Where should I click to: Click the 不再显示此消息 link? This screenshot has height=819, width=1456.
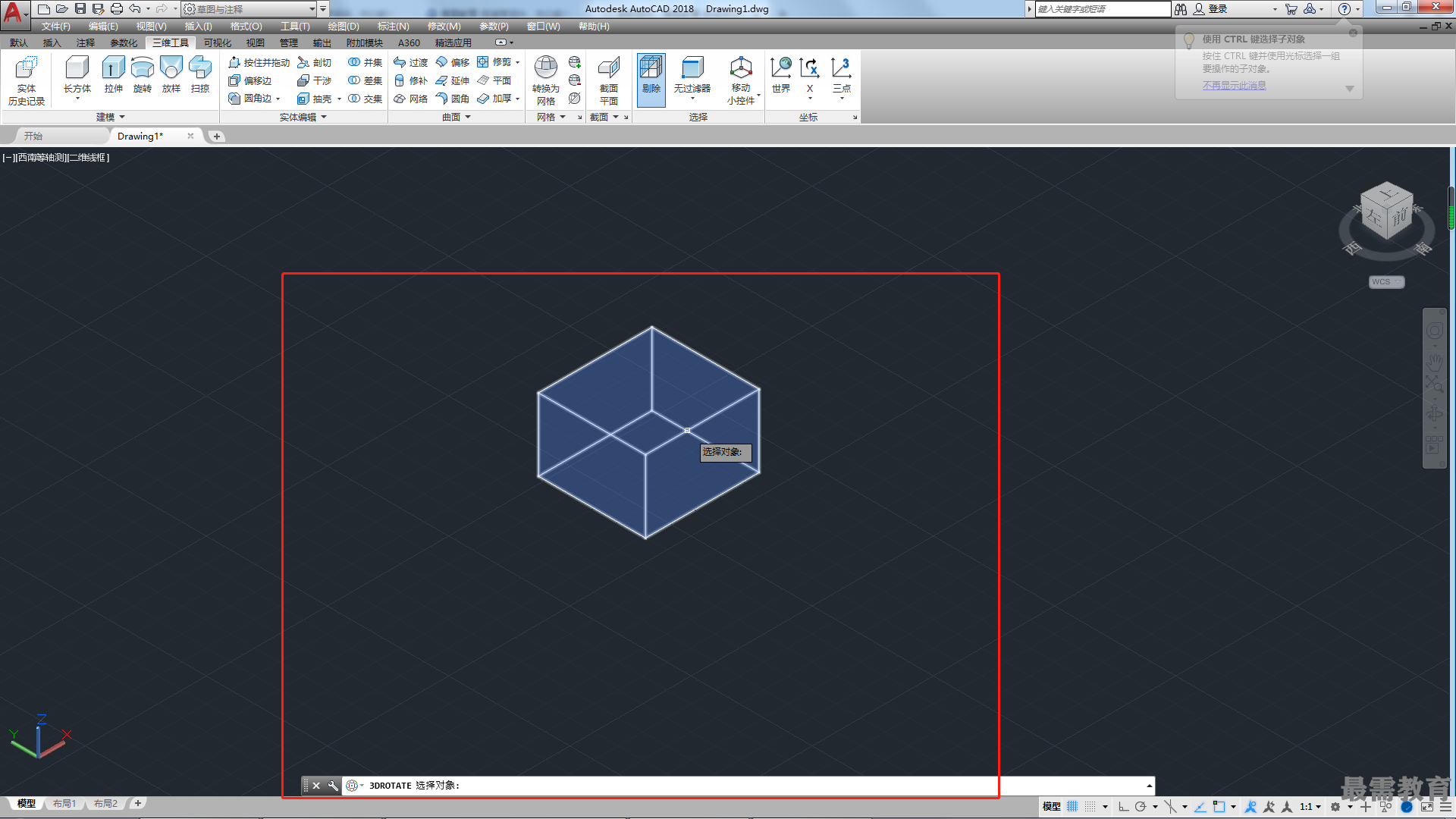pos(1234,86)
